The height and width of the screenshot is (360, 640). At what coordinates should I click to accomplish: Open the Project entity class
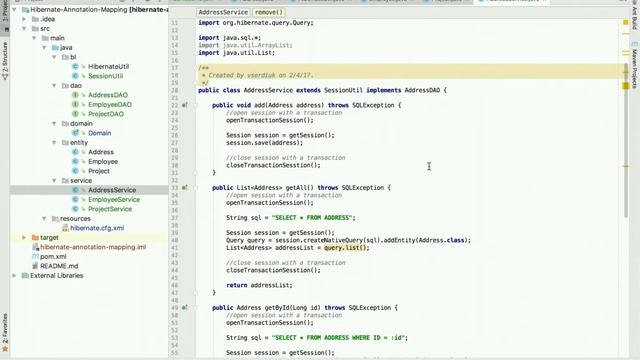[99, 171]
